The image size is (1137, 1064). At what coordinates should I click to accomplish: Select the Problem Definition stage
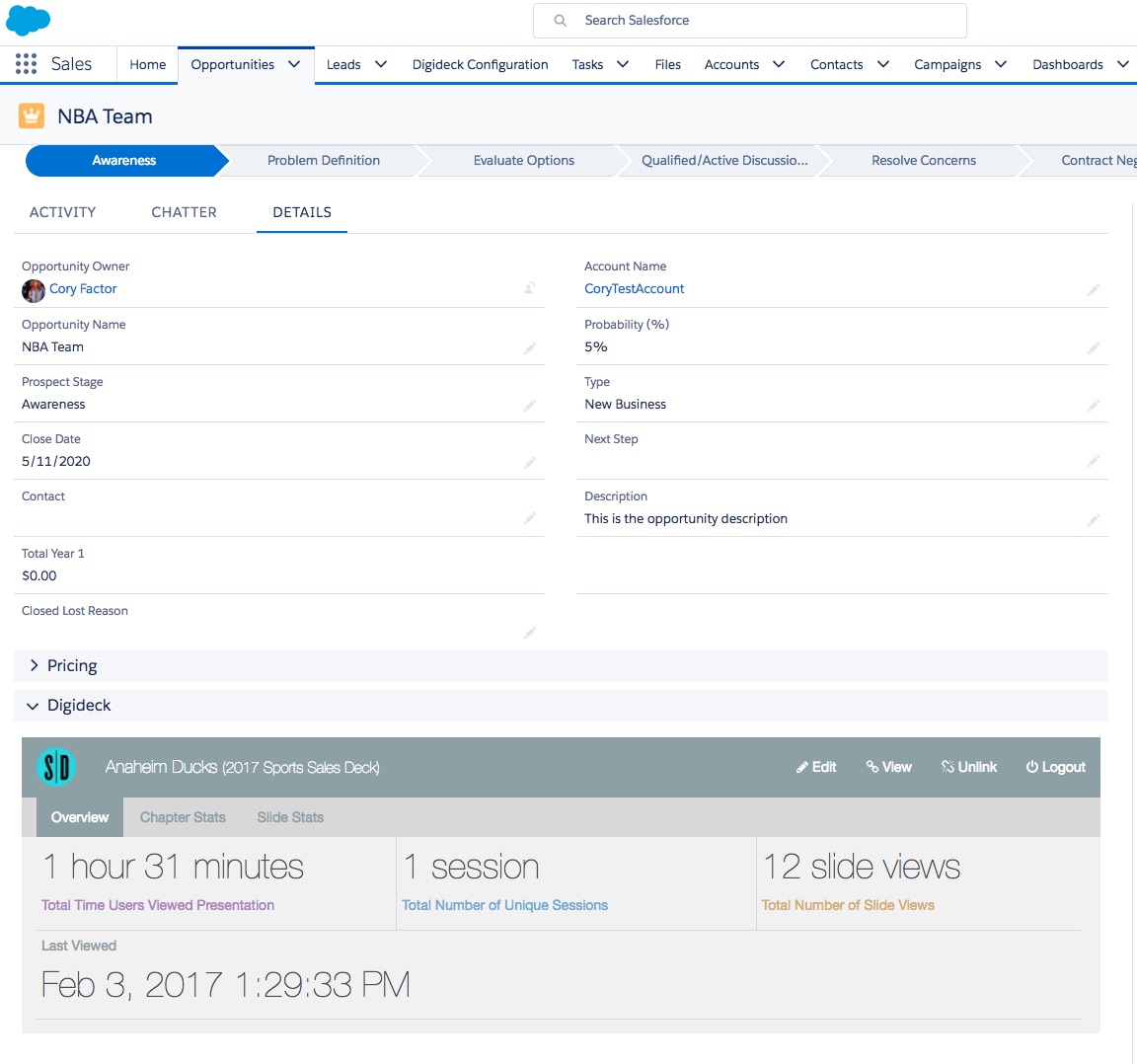[x=324, y=160]
